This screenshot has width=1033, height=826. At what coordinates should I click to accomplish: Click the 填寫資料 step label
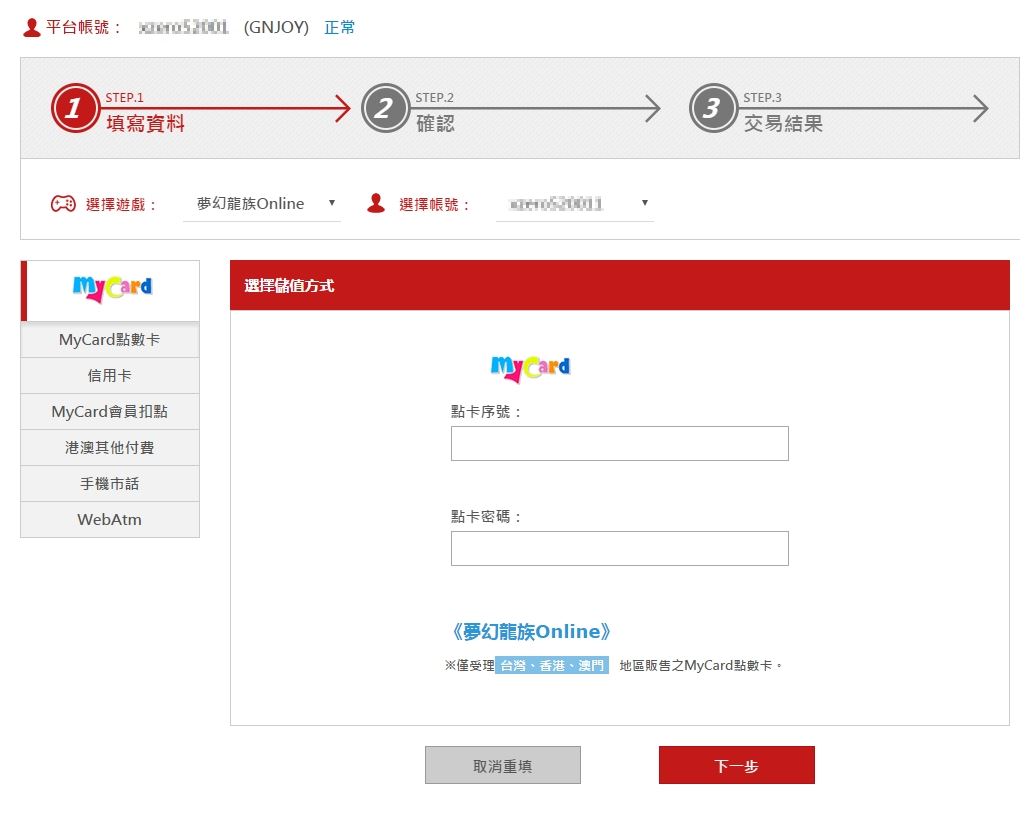145,123
